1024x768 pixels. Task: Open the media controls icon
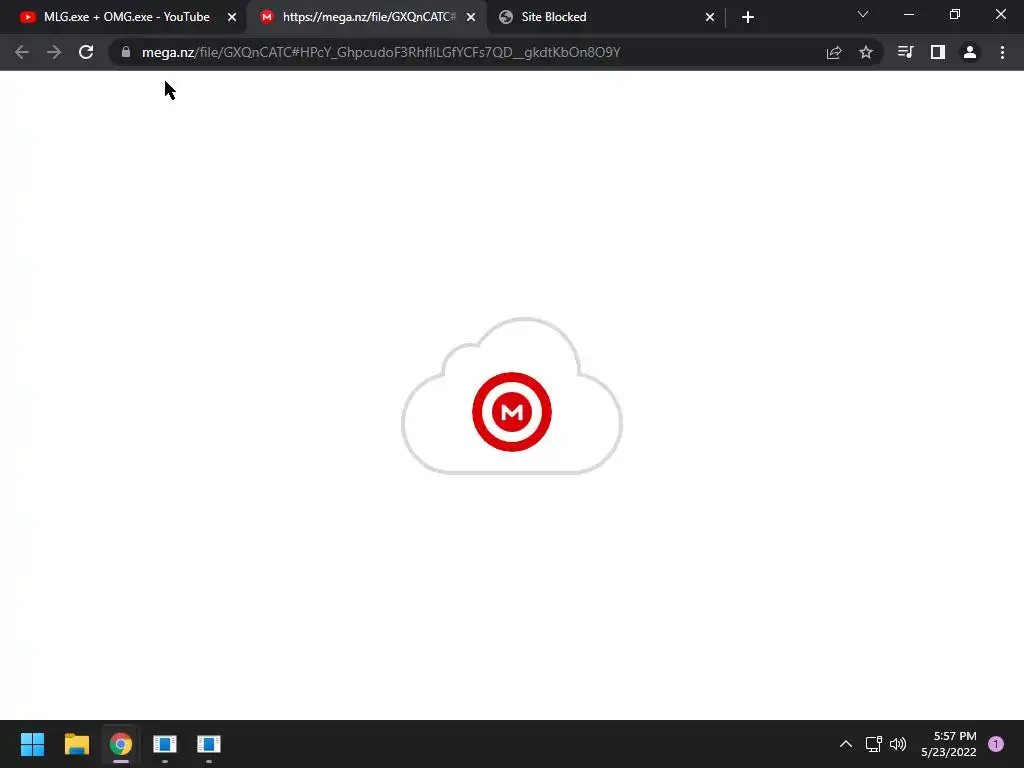coord(906,52)
